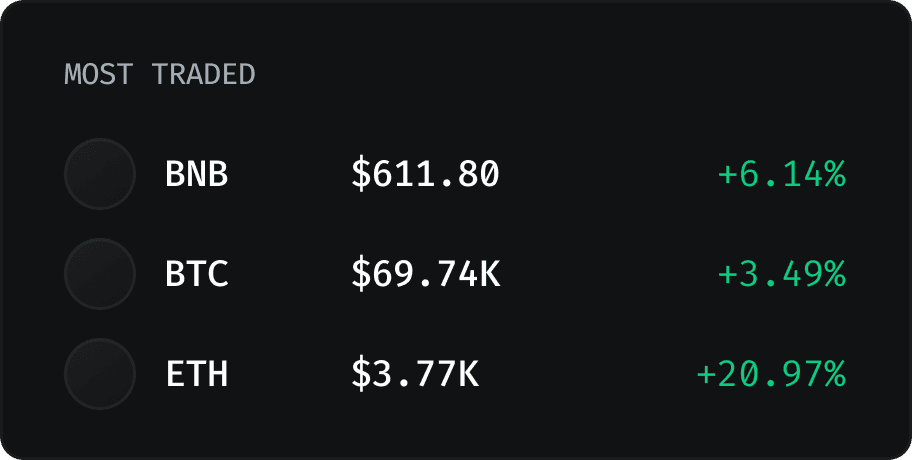
Task: Click the ETH price $3.77K
Action: click(415, 375)
